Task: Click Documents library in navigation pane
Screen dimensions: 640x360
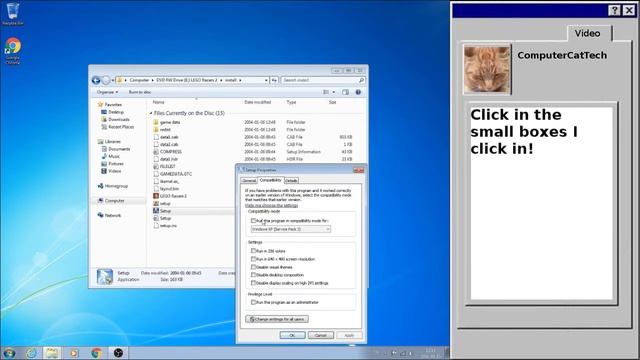Action: (x=119, y=149)
